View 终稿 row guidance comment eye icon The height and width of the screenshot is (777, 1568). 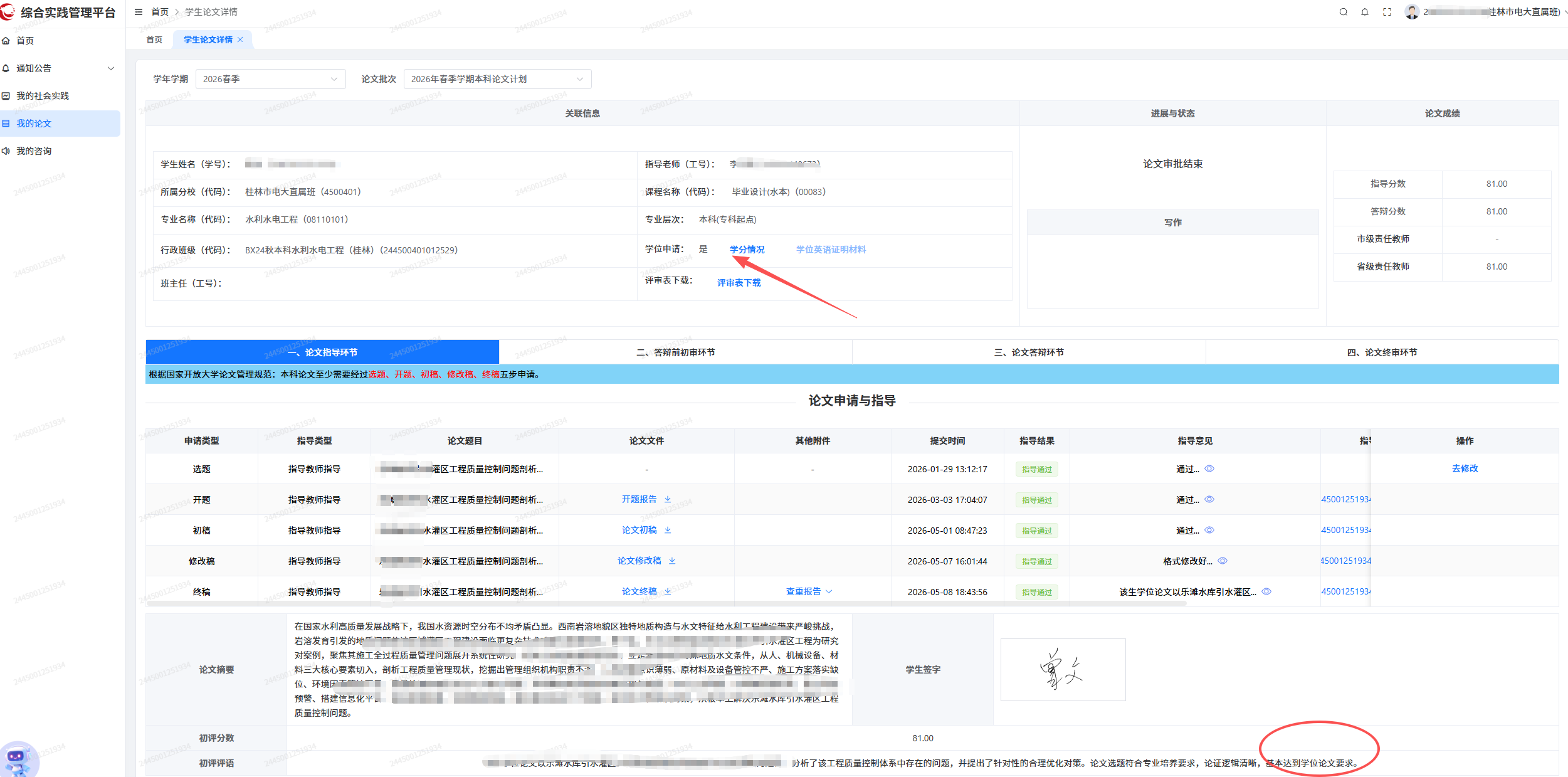coord(1266,591)
